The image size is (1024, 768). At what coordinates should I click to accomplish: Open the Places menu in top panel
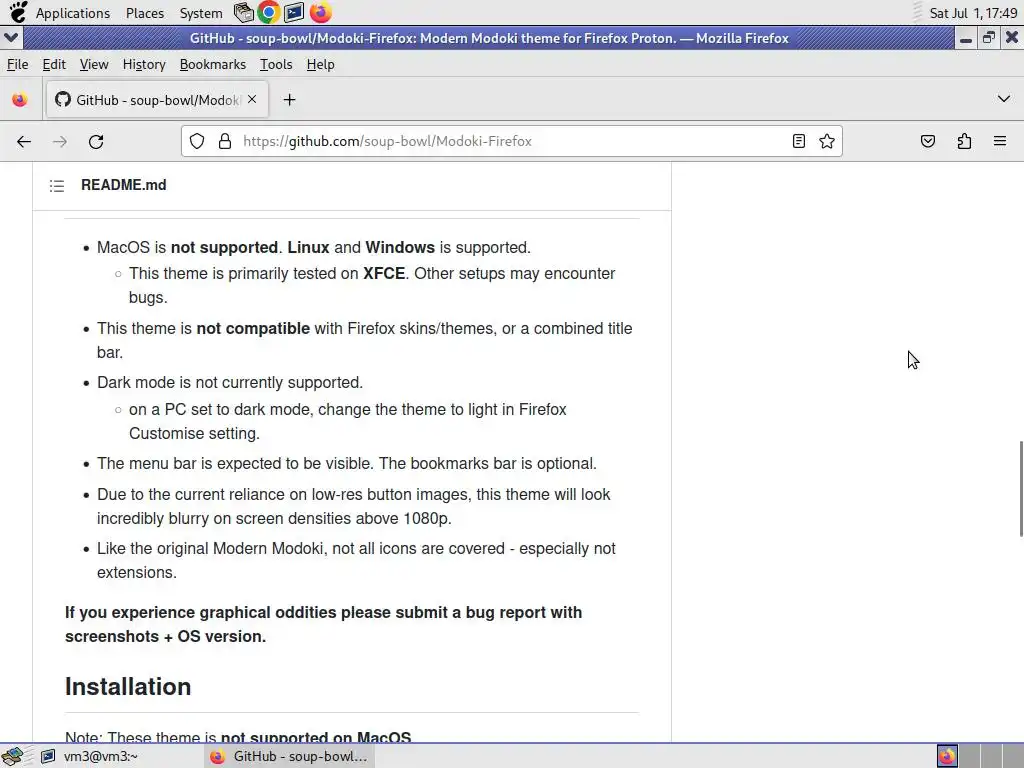click(145, 13)
